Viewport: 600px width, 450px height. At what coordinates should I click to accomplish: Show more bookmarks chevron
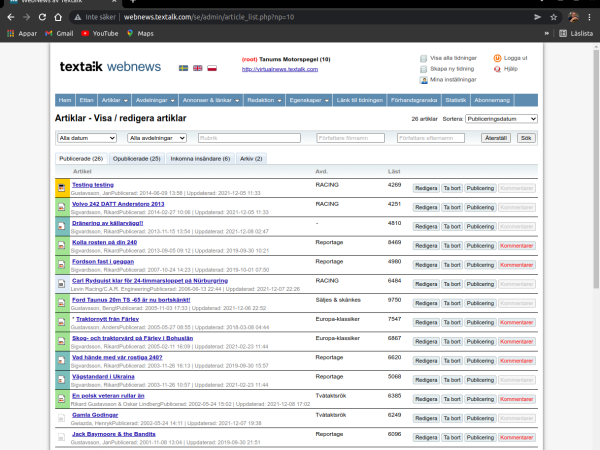546,33
